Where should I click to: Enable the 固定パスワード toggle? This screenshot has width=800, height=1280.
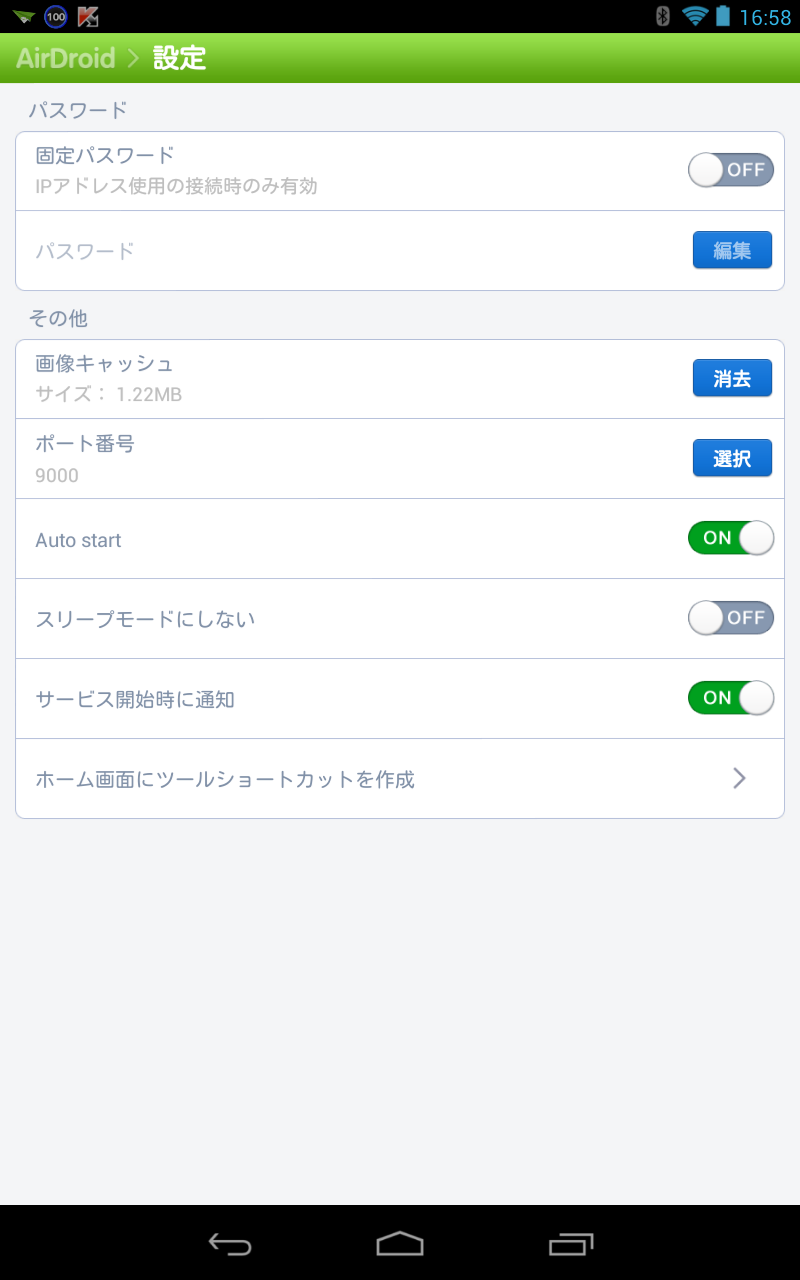[x=730, y=170]
